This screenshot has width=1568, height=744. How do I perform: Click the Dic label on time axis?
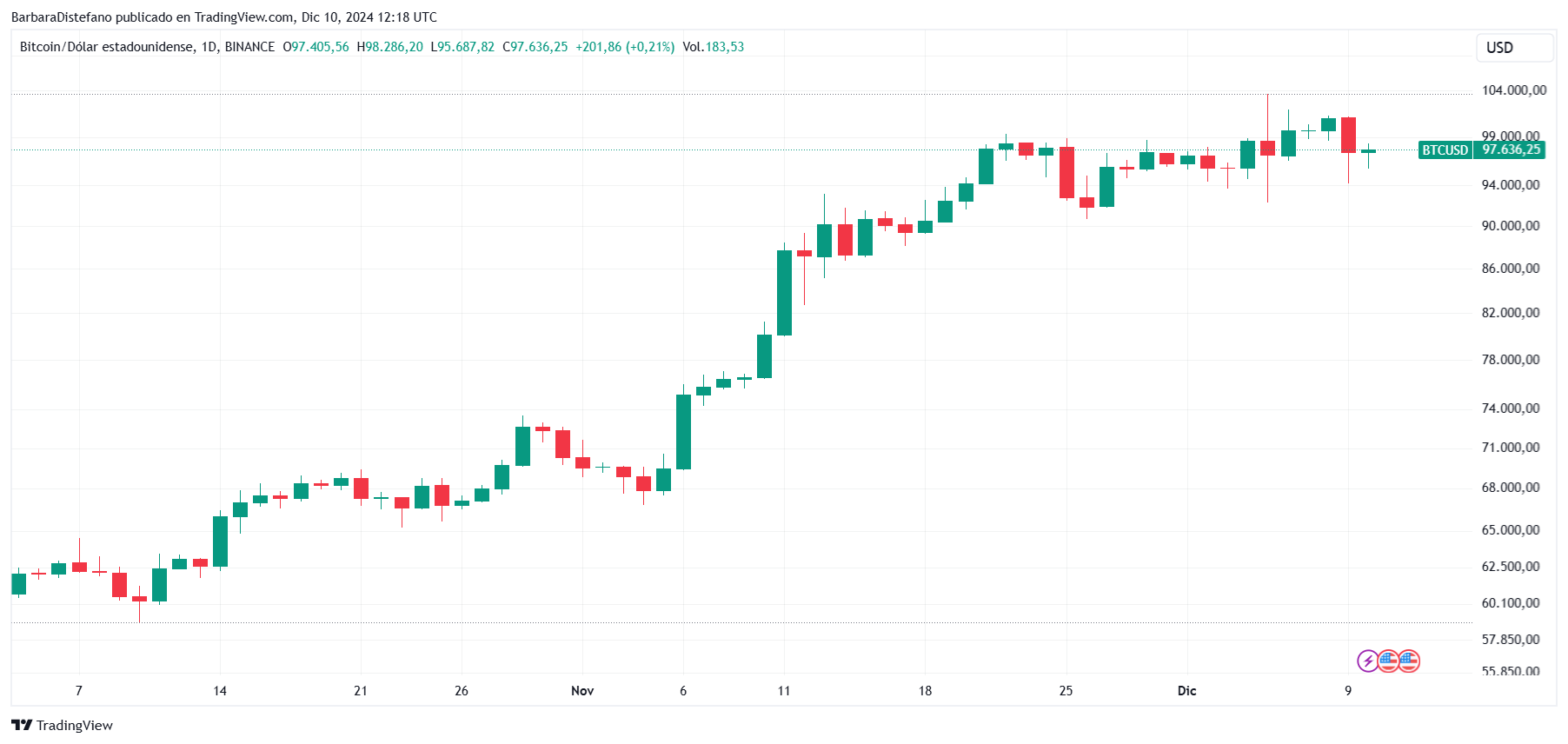[1186, 691]
